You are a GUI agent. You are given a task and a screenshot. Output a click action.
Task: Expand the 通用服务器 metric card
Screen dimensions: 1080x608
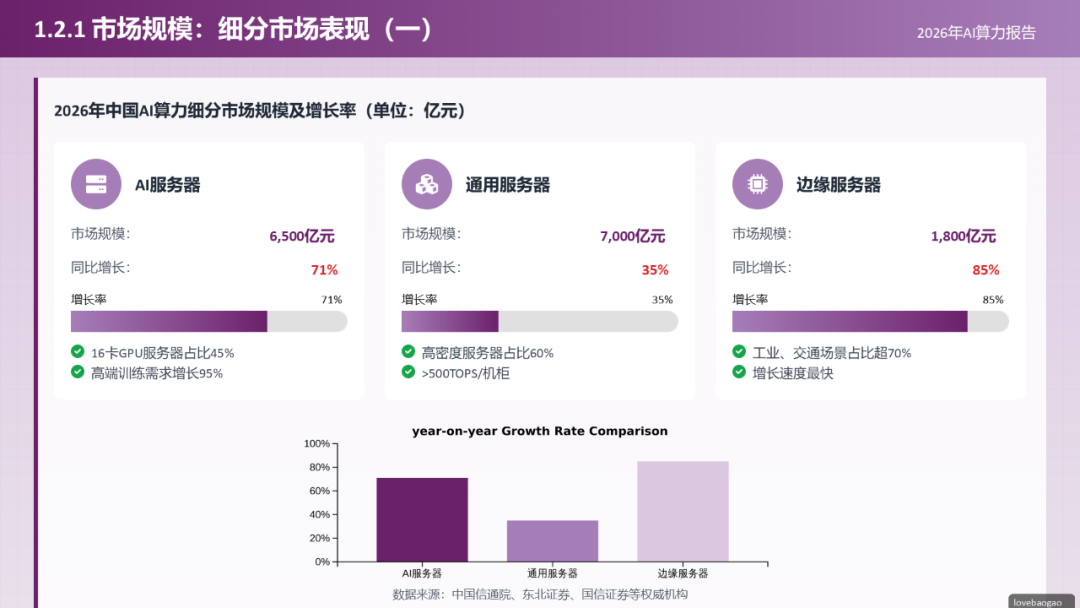(539, 270)
